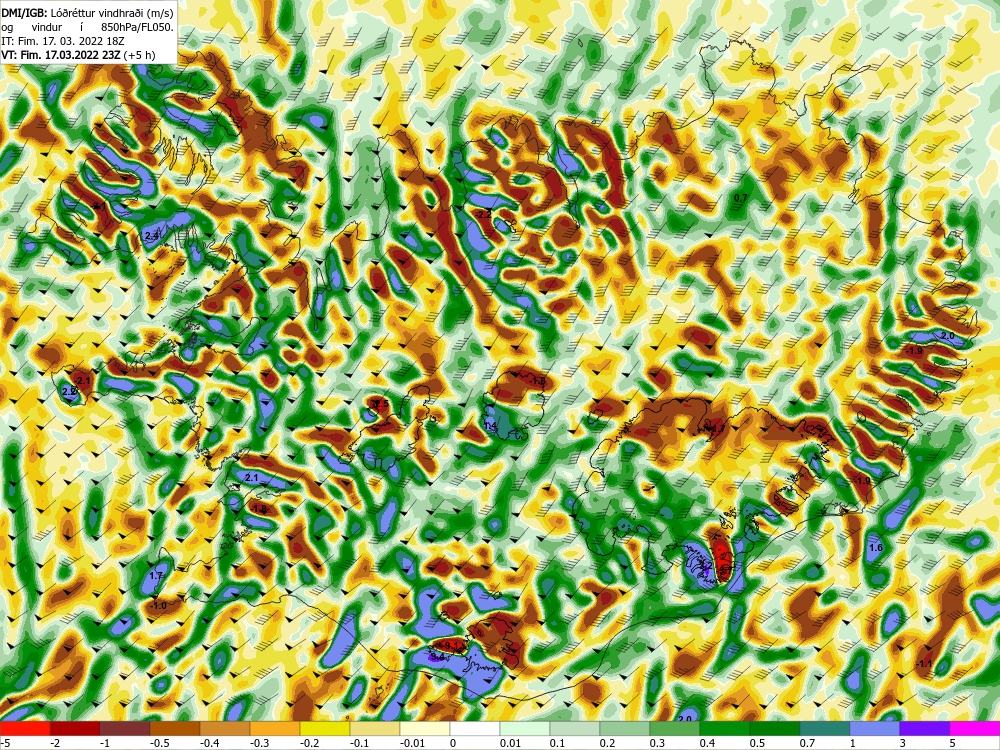Click the white legend swatch (0 to 0.01)
Image resolution: width=1000 pixels, height=750 pixels.
click(x=475, y=728)
